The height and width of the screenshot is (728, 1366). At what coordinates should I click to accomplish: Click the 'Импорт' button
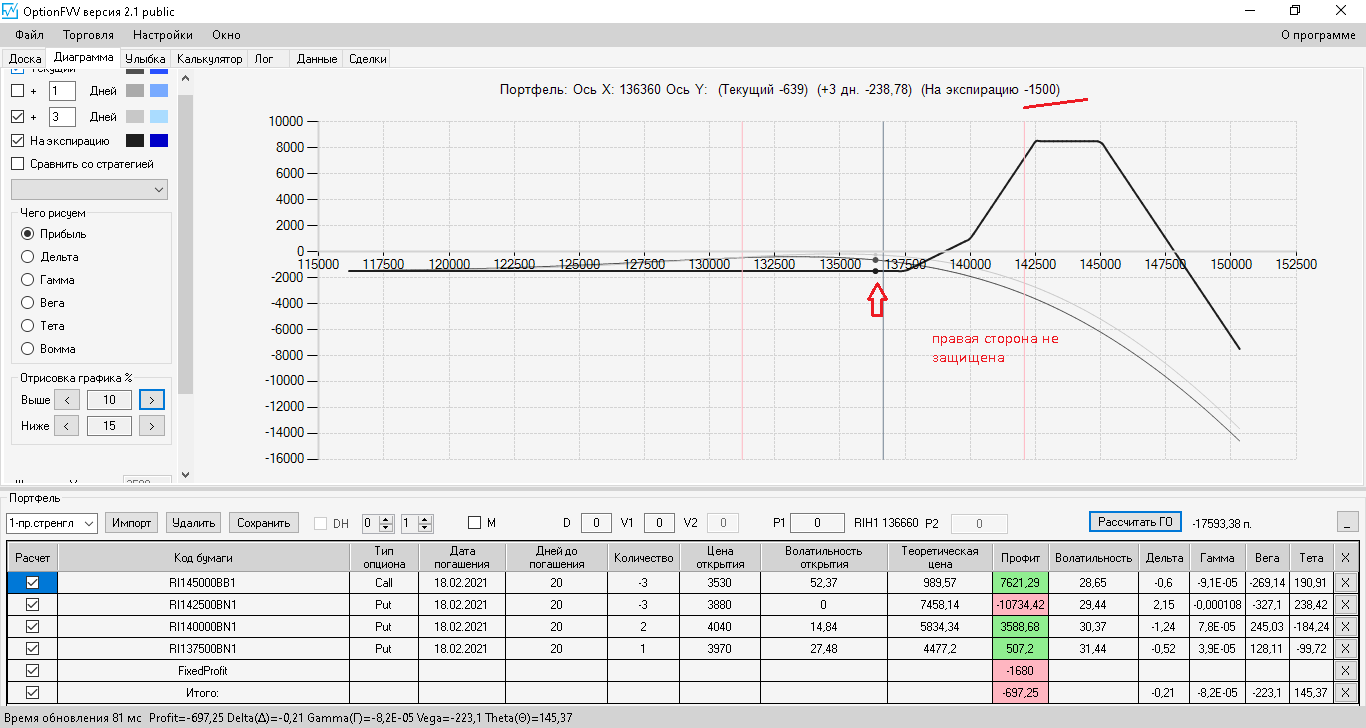(x=132, y=523)
